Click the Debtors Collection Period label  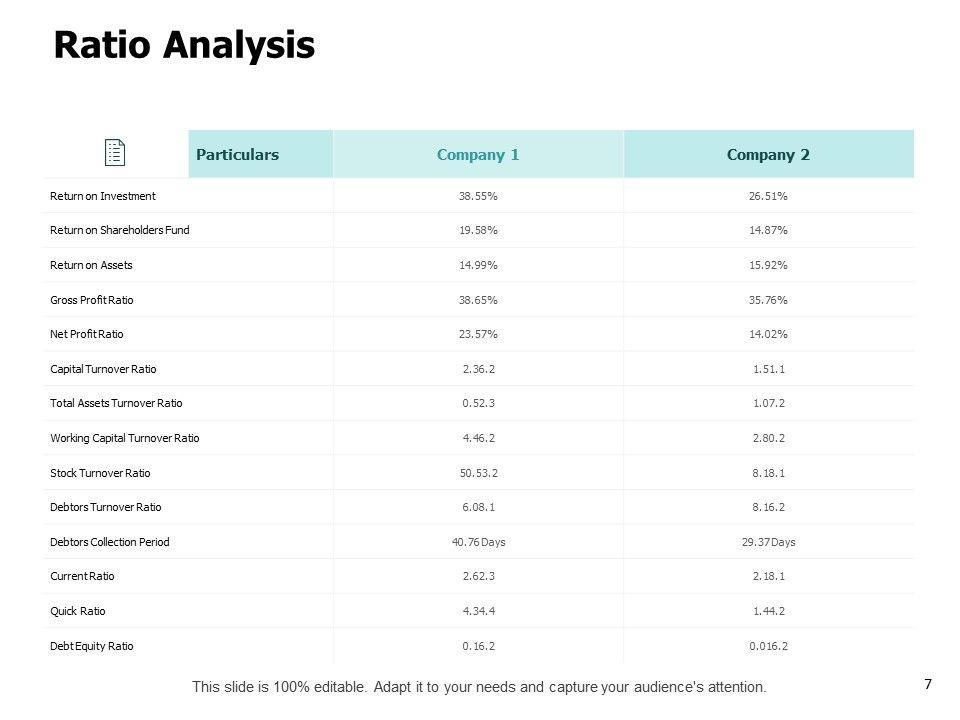[x=110, y=542]
